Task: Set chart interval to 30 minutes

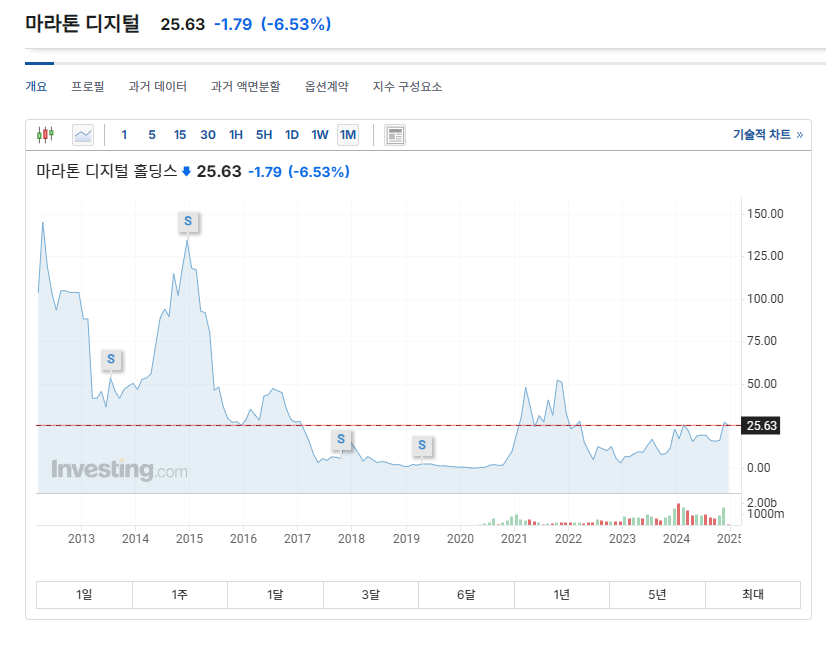Action: pos(208,135)
